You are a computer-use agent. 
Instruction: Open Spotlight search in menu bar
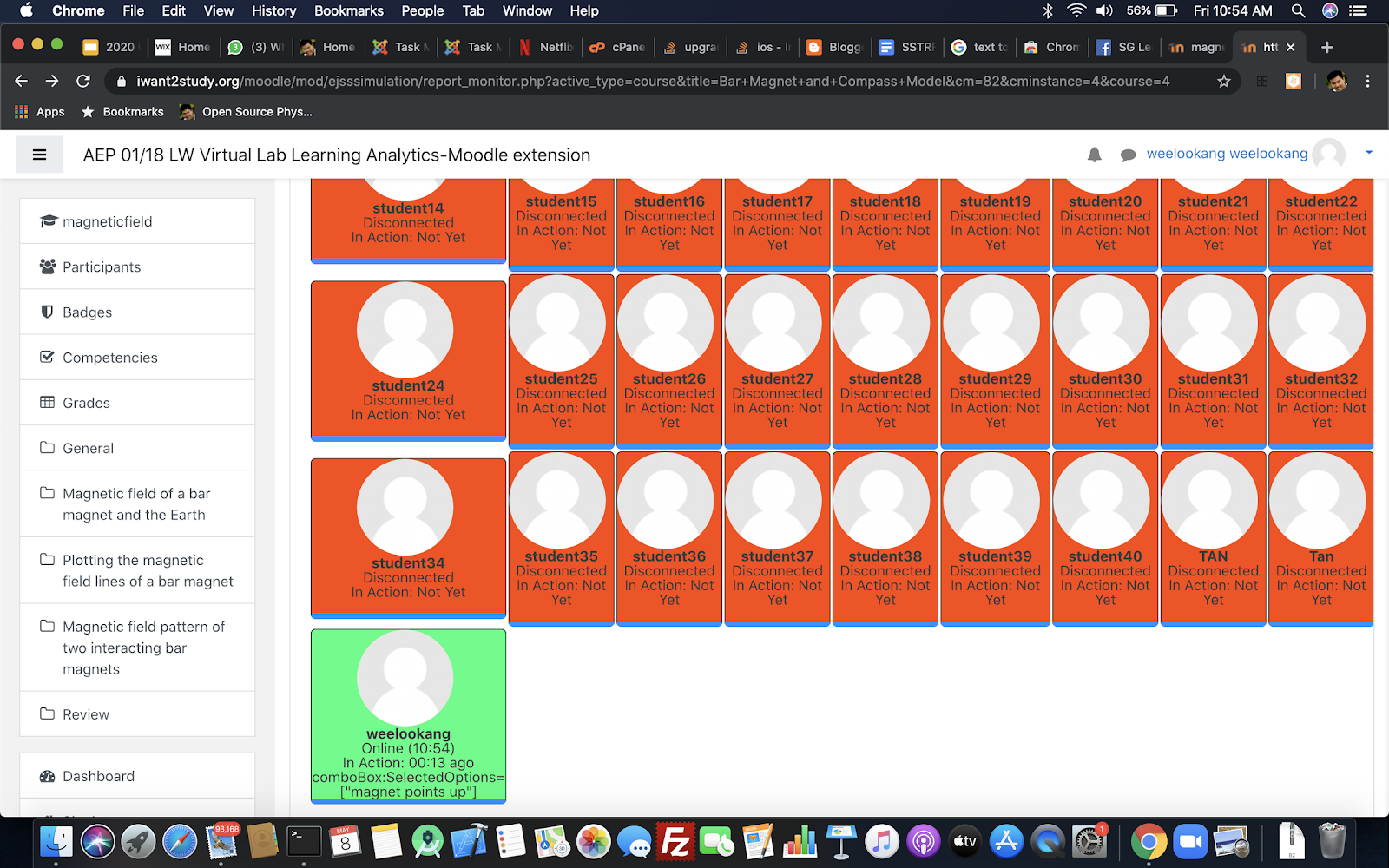click(1298, 10)
